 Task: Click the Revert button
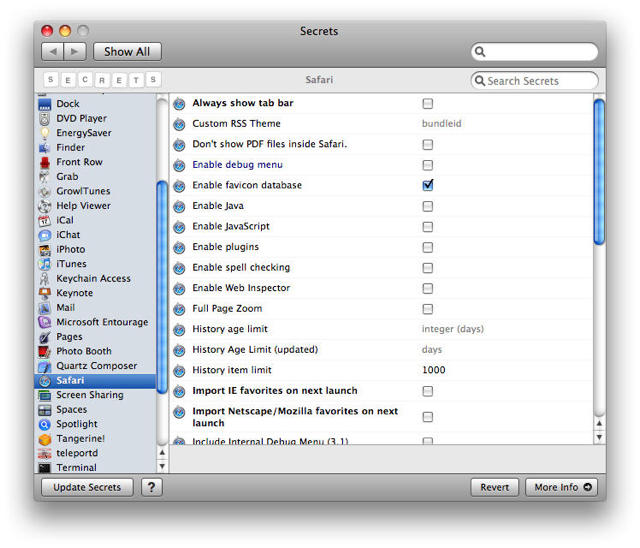495,487
